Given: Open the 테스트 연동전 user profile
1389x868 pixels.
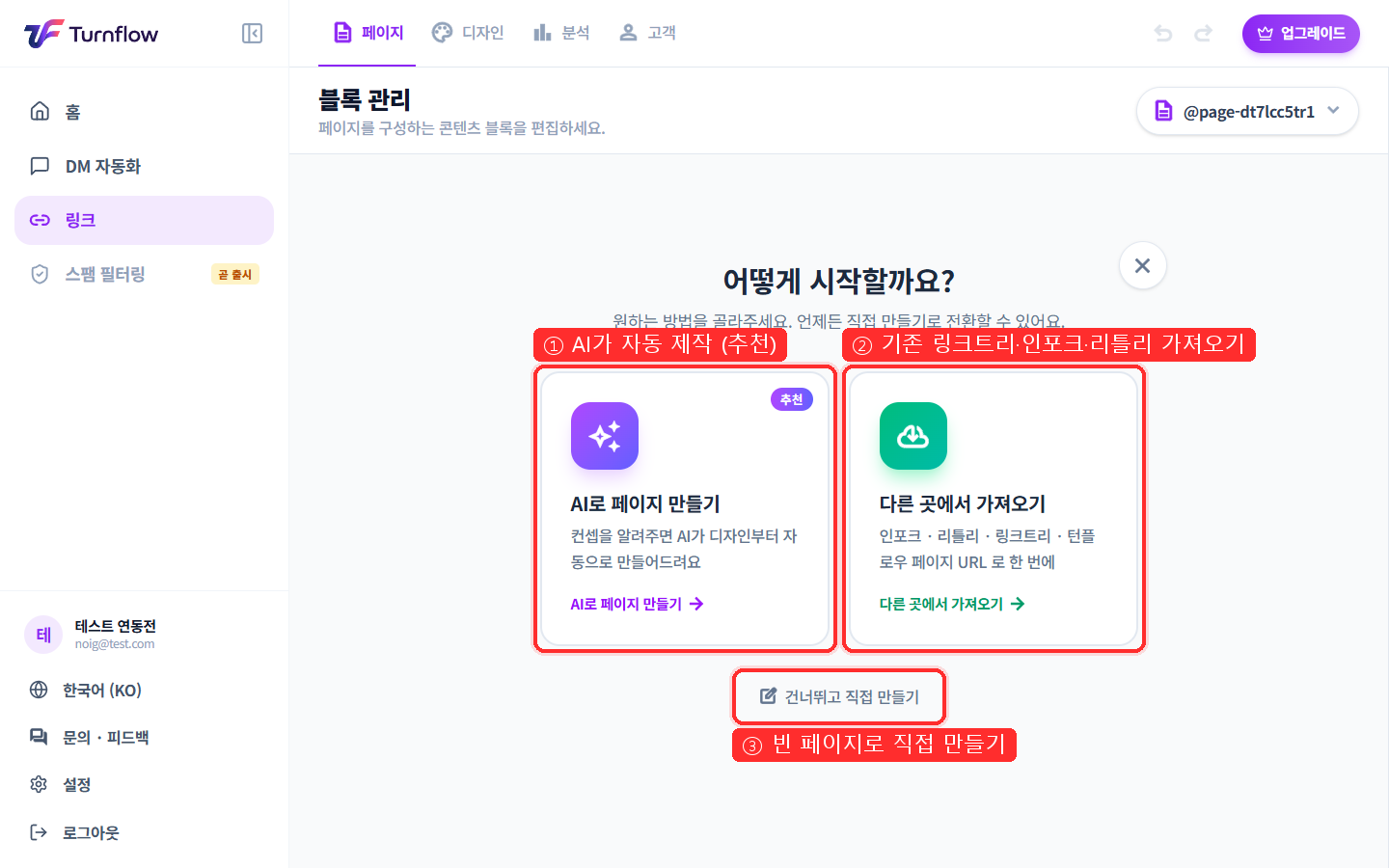Looking at the screenshot, I should [x=145, y=635].
